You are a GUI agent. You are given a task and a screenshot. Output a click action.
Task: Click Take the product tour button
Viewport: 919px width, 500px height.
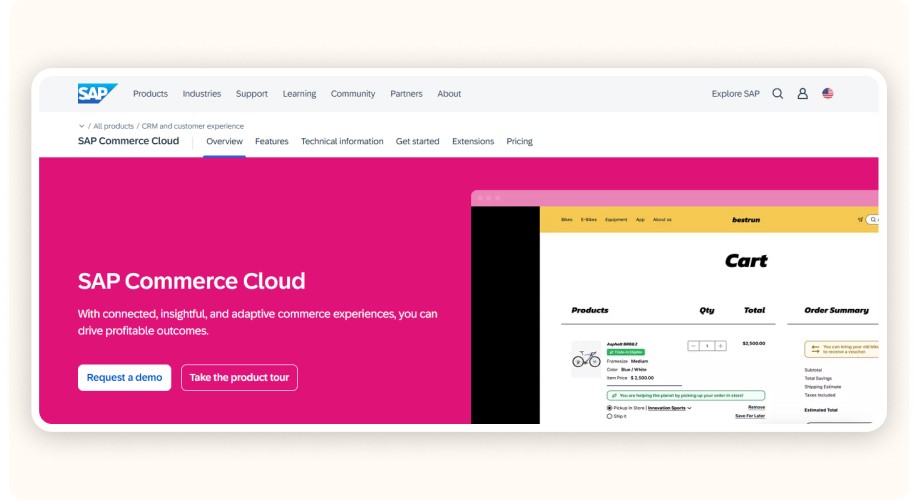tap(239, 377)
